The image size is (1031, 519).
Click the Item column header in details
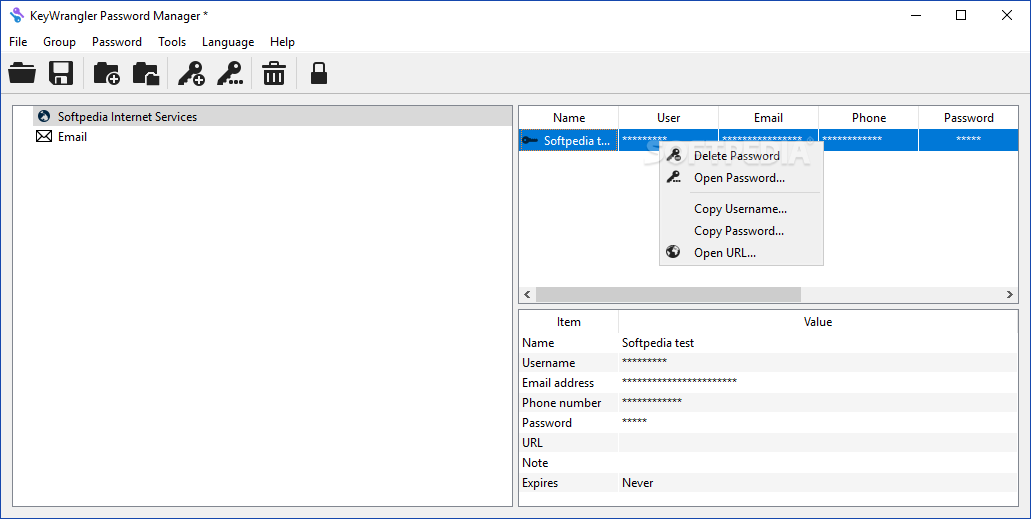569,322
